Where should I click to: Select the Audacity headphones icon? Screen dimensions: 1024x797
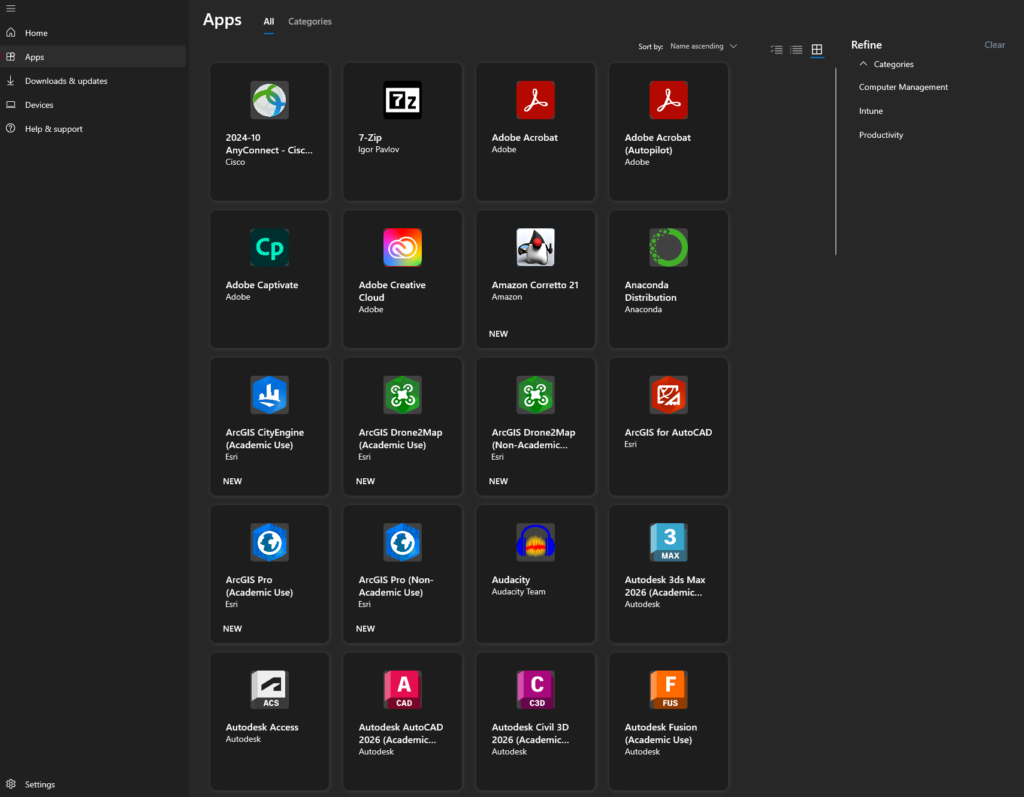coord(535,543)
